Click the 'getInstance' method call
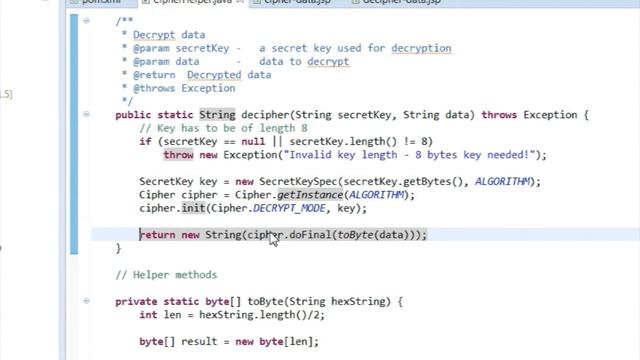Image resolution: width=640 pixels, height=360 pixels. coord(310,195)
